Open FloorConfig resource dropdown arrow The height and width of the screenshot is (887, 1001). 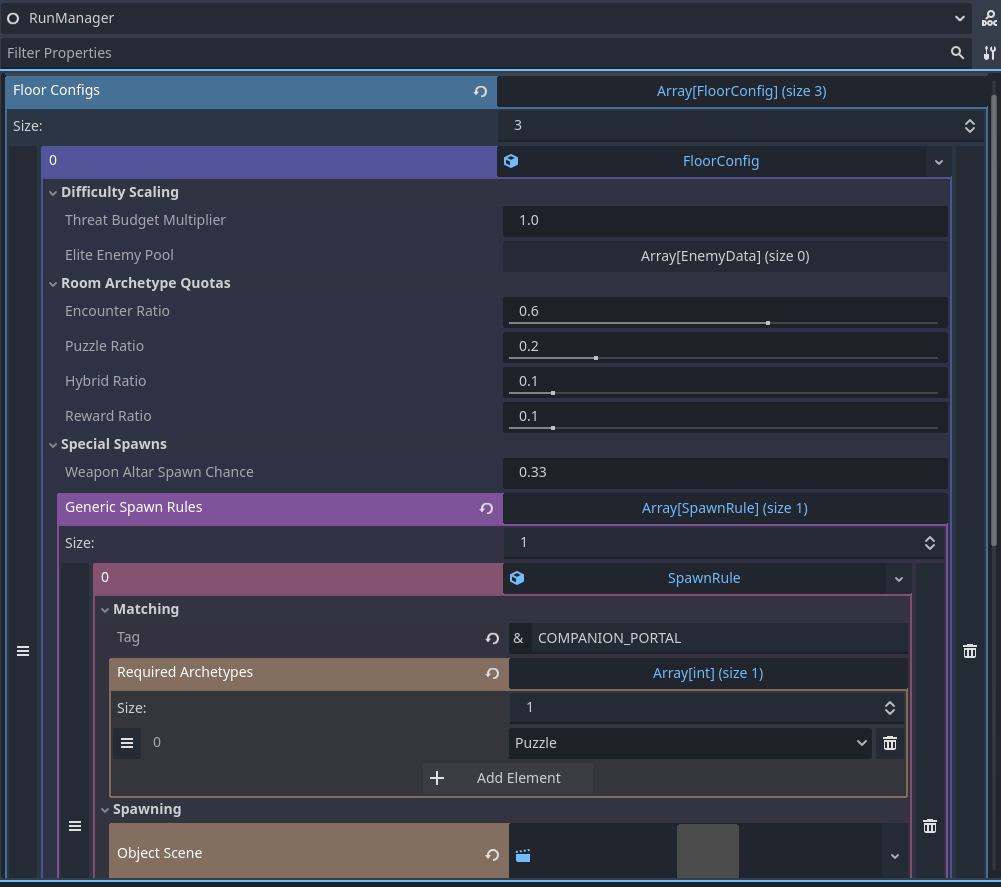tap(938, 162)
